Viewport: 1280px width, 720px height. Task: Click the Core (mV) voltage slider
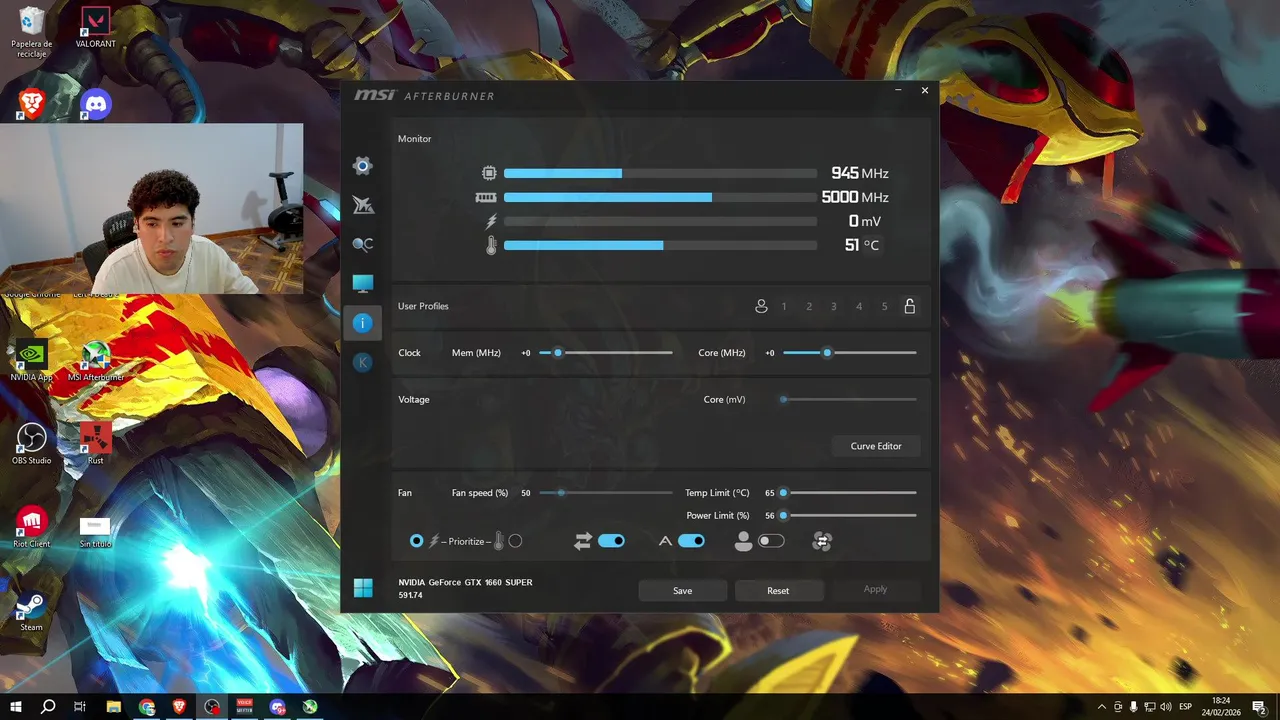[x=850, y=400]
